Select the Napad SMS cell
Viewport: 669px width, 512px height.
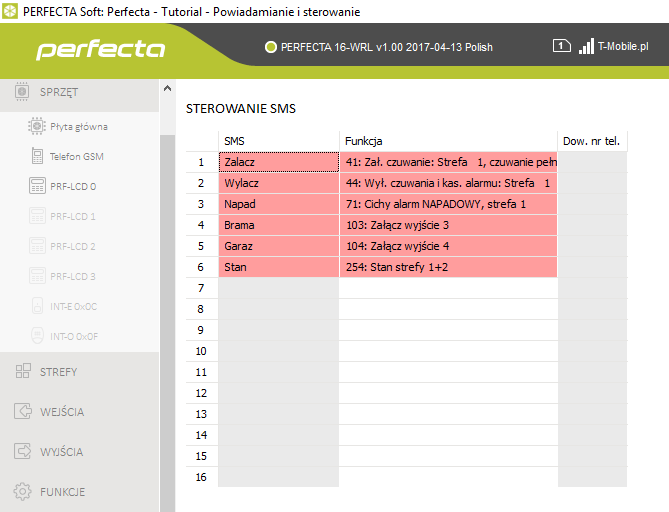coord(279,204)
